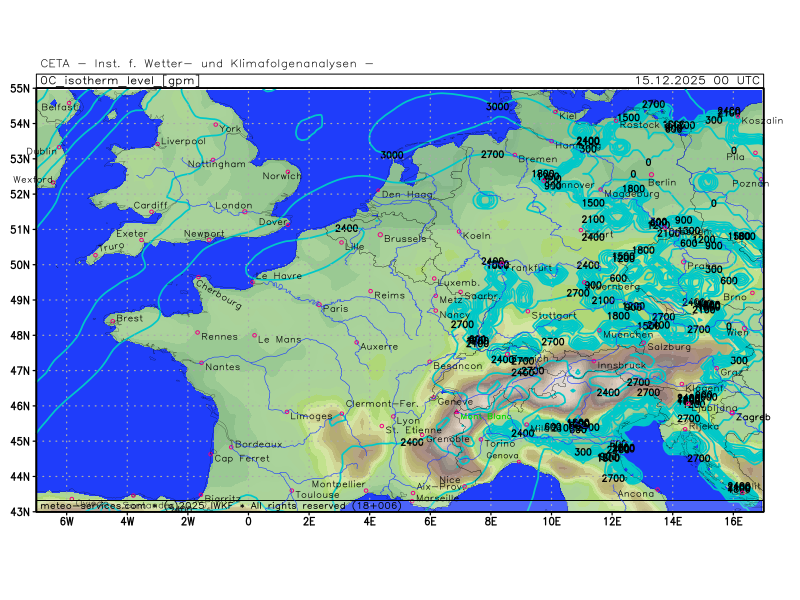The image size is (800, 600).
Task: Click the London city marker dot
Action: coord(245,211)
